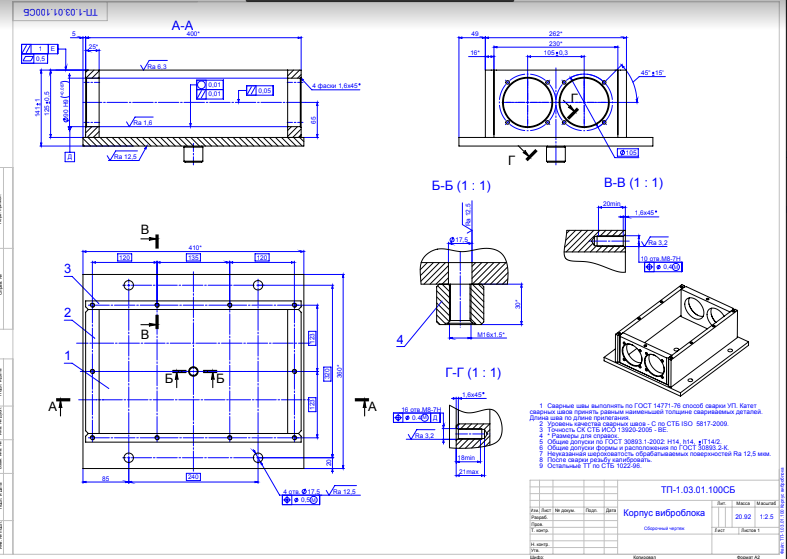The width and height of the screenshot is (787, 559).
Task: Click the 'Масса' header cell
Action: (x=743, y=503)
